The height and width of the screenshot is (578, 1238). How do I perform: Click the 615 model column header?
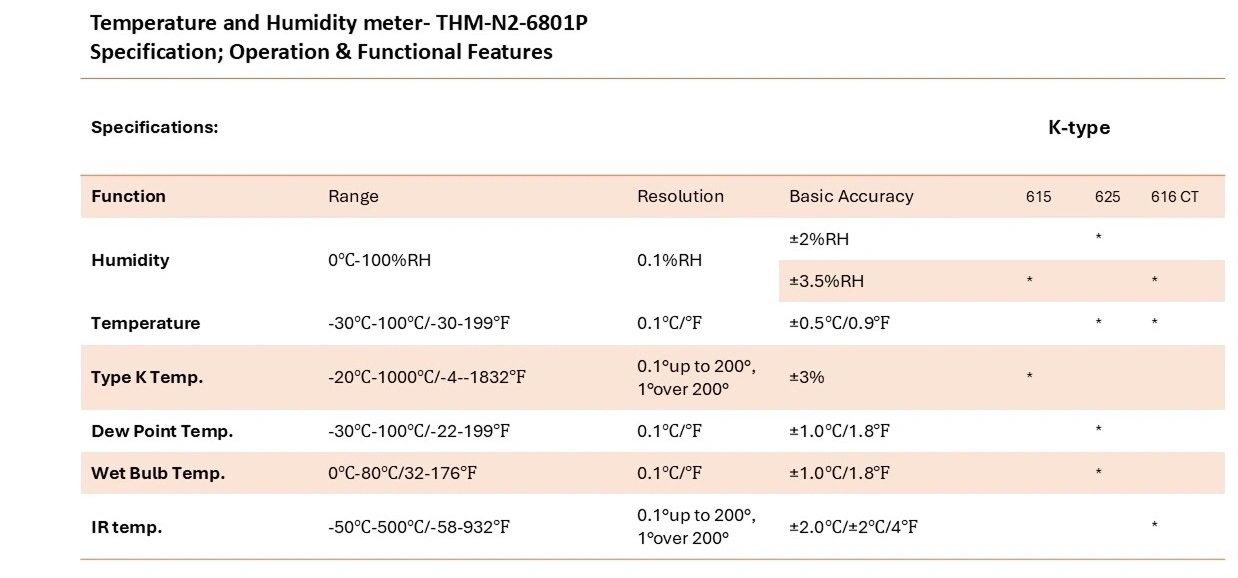(1038, 197)
